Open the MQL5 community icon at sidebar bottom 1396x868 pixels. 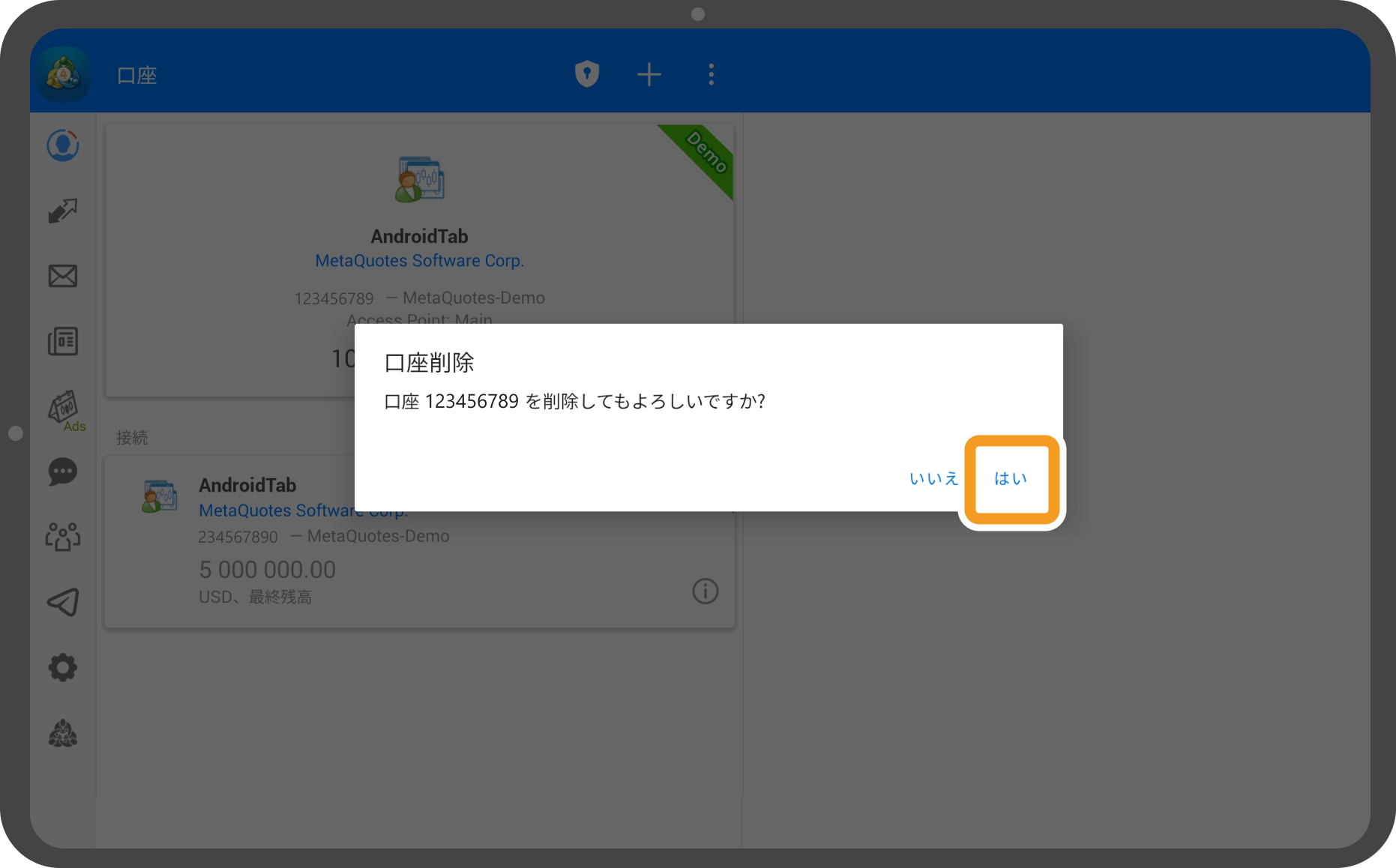[63, 733]
